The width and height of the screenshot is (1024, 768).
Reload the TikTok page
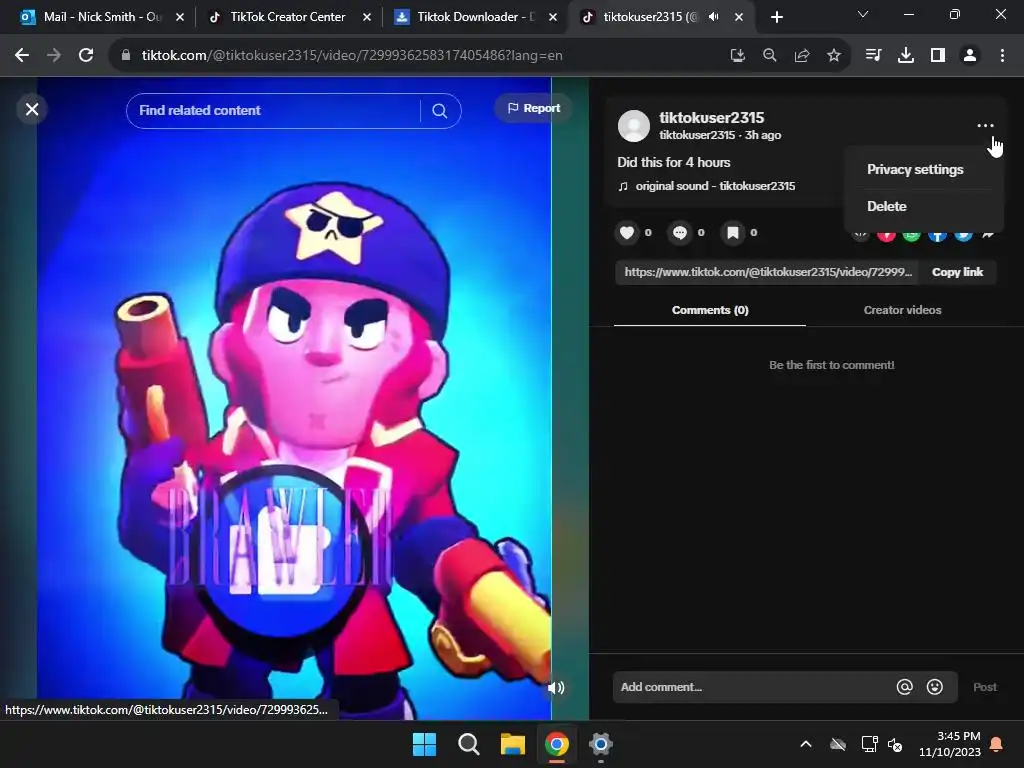(86, 56)
